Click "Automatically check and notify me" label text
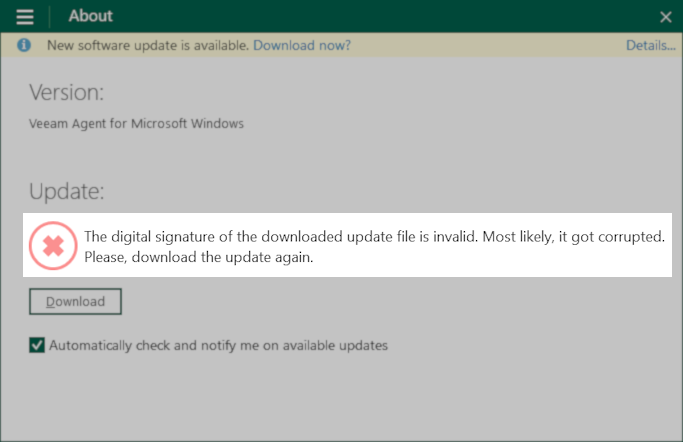 pos(218,345)
